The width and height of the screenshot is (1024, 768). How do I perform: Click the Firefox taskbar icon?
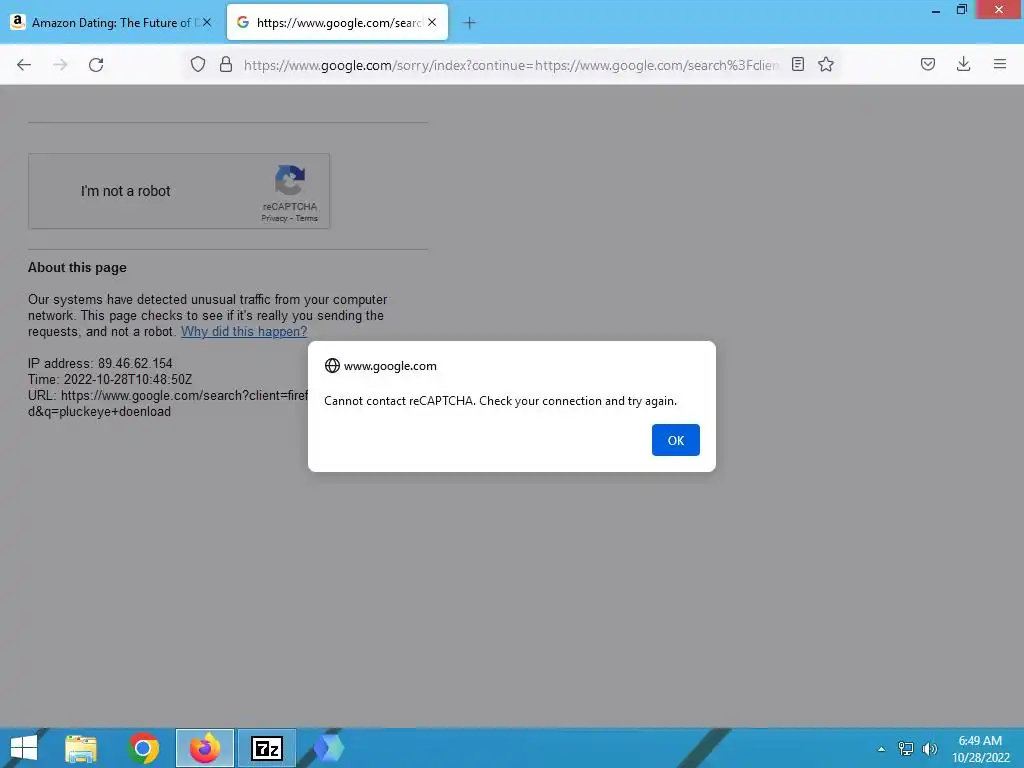pyautogui.click(x=204, y=748)
